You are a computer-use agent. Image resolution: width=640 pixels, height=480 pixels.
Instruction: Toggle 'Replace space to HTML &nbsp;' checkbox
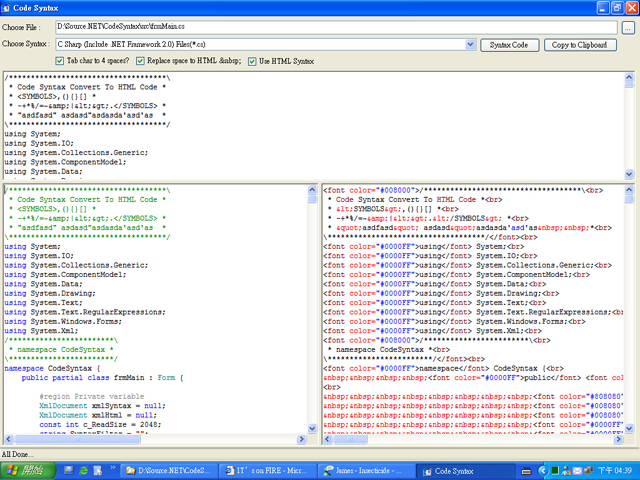pyautogui.click(x=140, y=61)
